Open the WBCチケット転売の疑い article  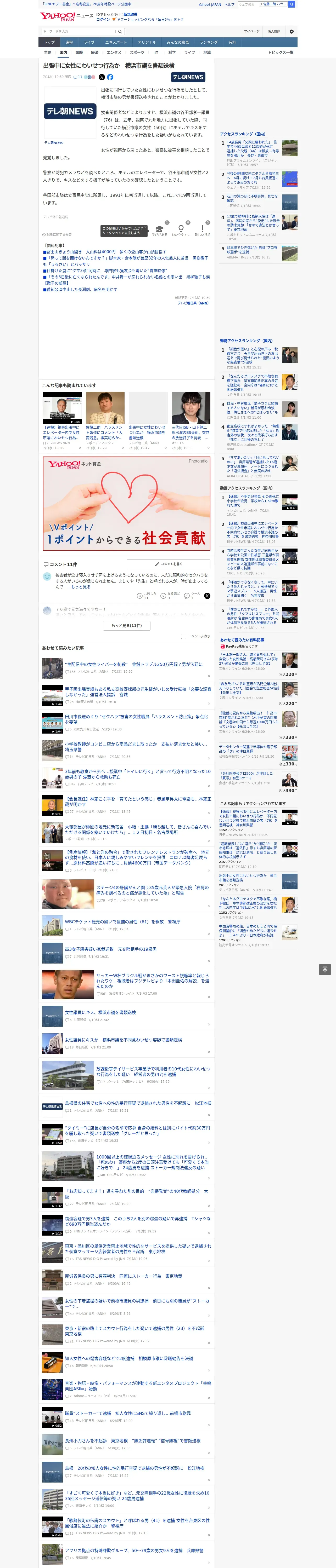(122, 921)
